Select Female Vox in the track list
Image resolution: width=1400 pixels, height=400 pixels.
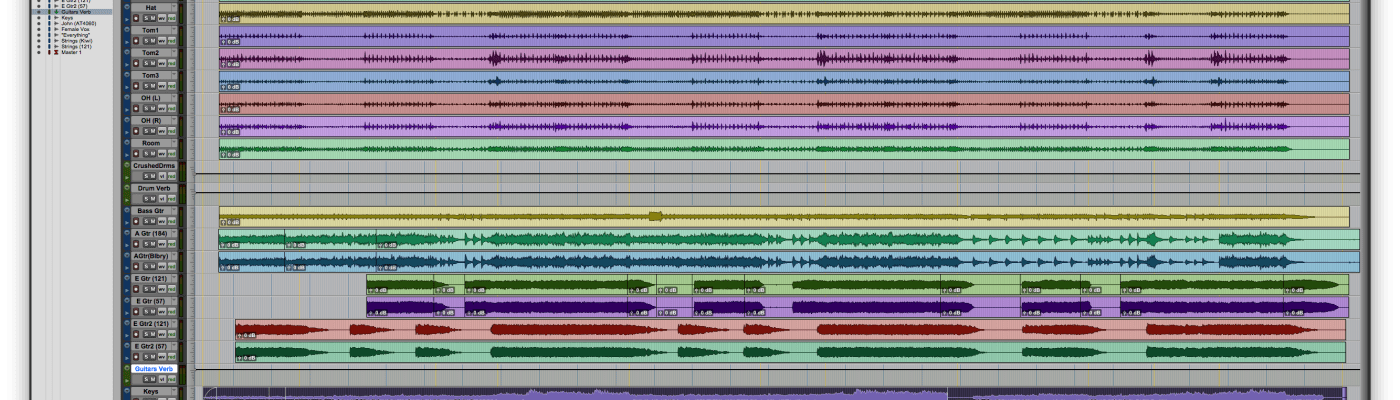[x=76, y=29]
